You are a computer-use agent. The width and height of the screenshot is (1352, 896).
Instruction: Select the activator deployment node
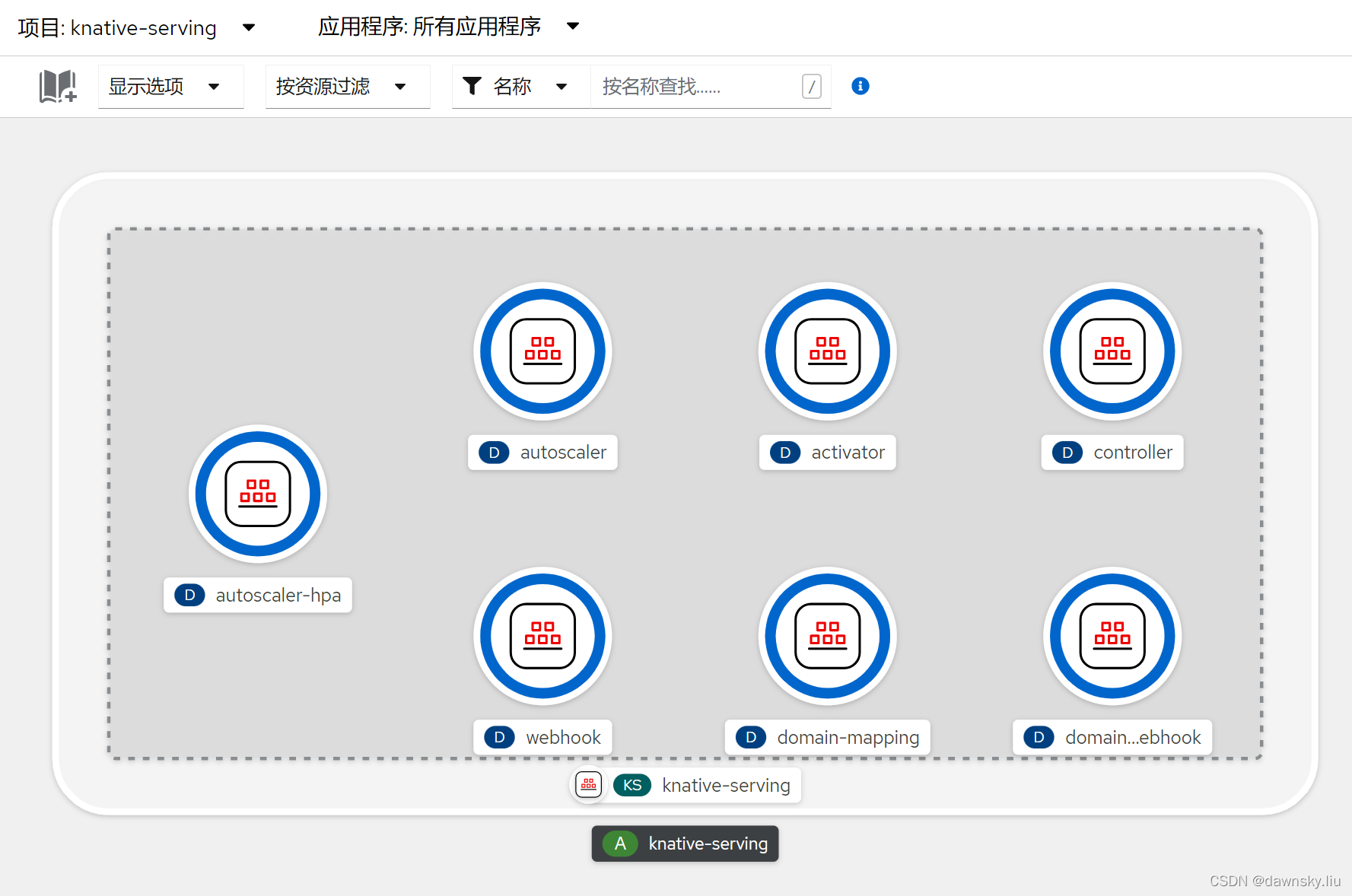pos(828,351)
